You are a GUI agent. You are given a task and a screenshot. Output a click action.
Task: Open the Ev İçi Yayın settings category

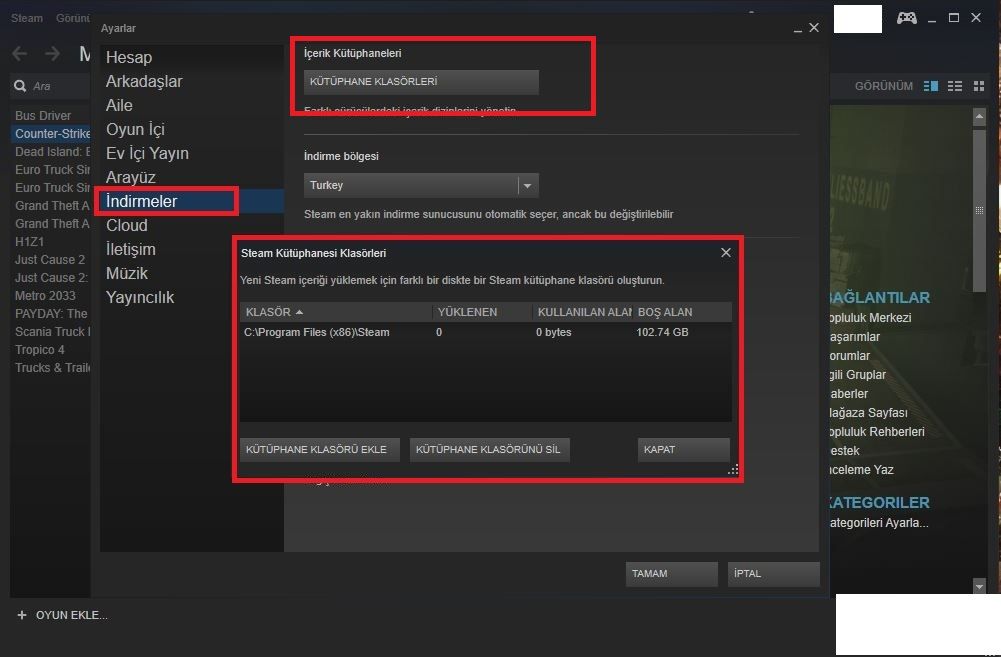coord(147,153)
